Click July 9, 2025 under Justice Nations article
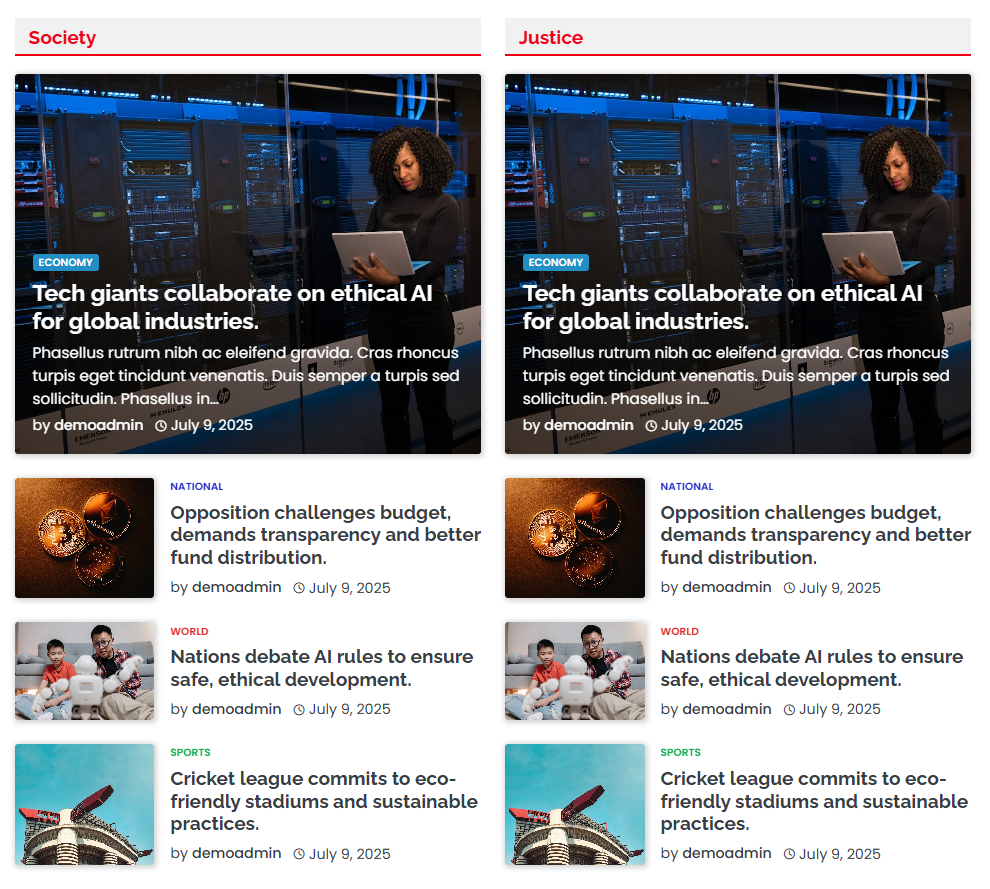The image size is (990, 889). (x=840, y=709)
